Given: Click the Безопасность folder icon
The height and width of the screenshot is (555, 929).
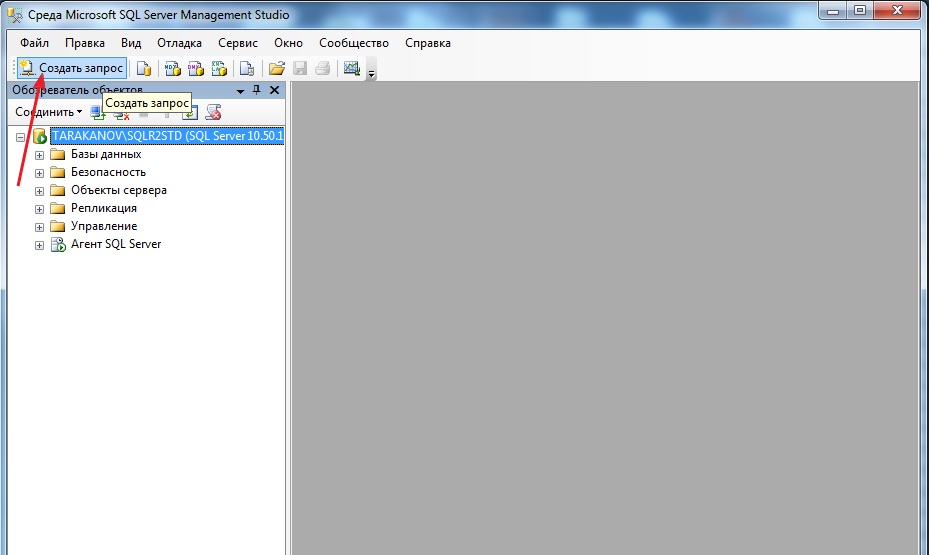Looking at the screenshot, I should tap(57, 172).
